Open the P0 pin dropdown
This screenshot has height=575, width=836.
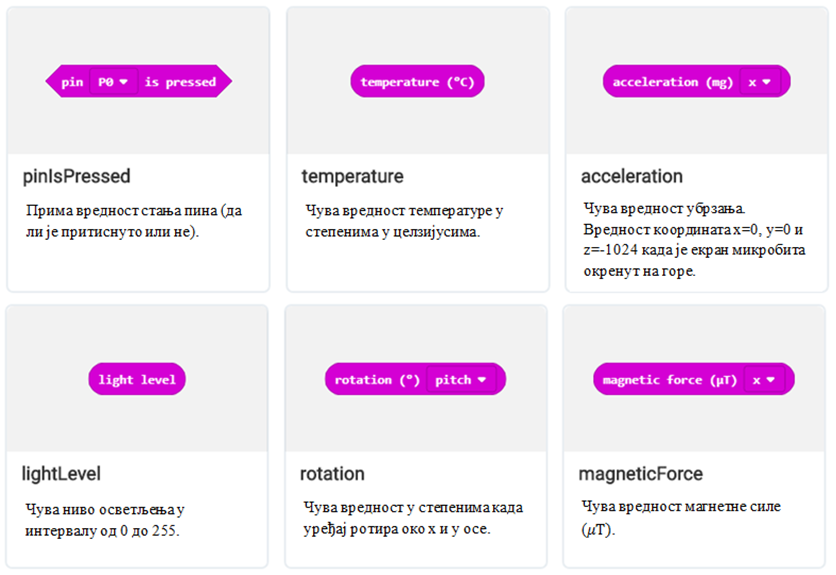pos(113,82)
